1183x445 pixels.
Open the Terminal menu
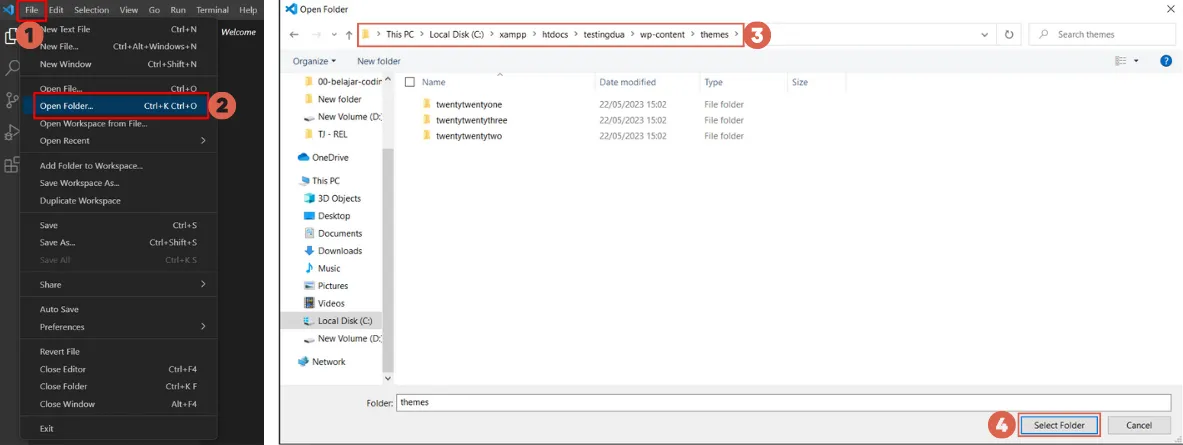212,10
